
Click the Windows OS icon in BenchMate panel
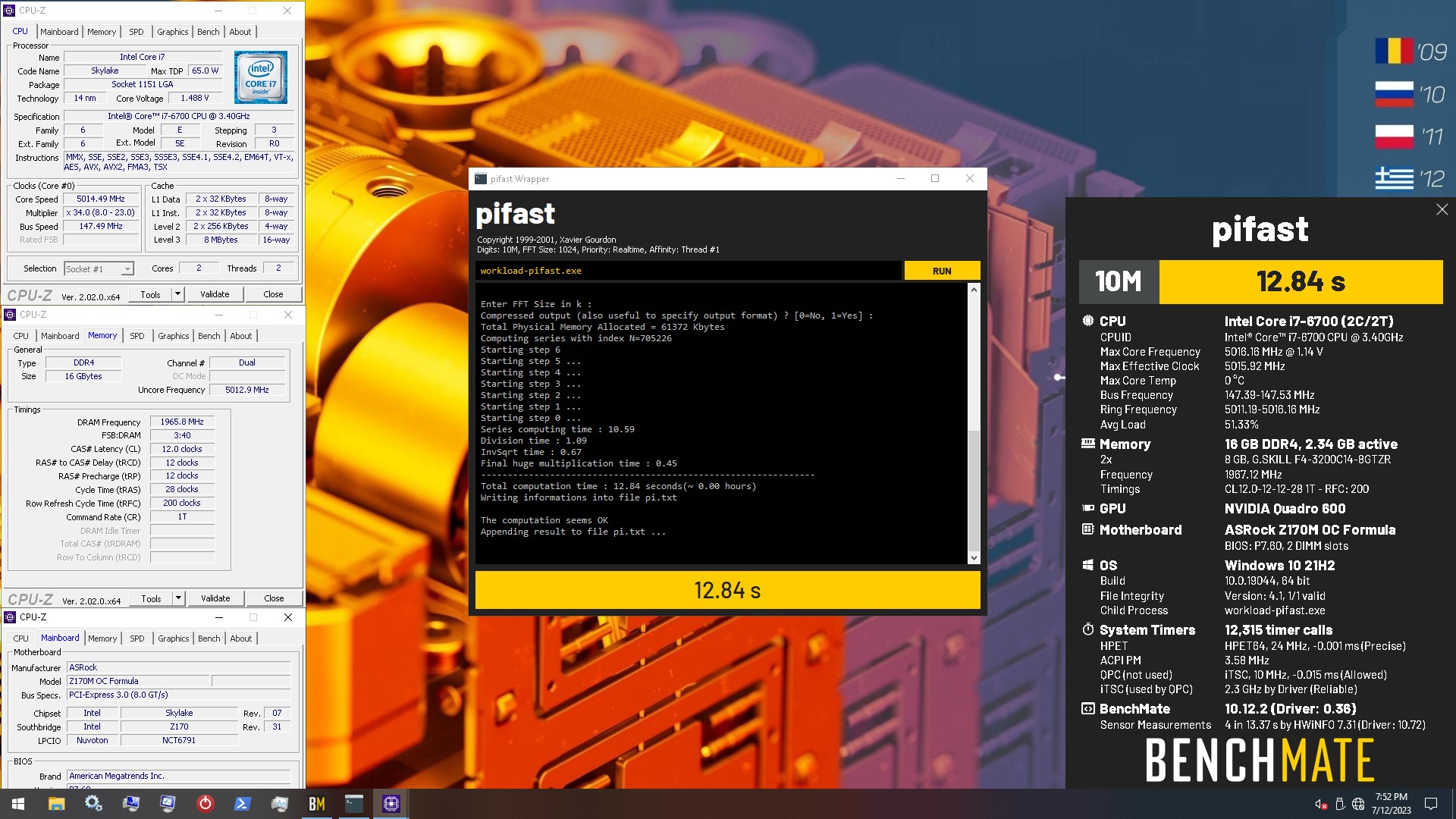tap(1087, 565)
